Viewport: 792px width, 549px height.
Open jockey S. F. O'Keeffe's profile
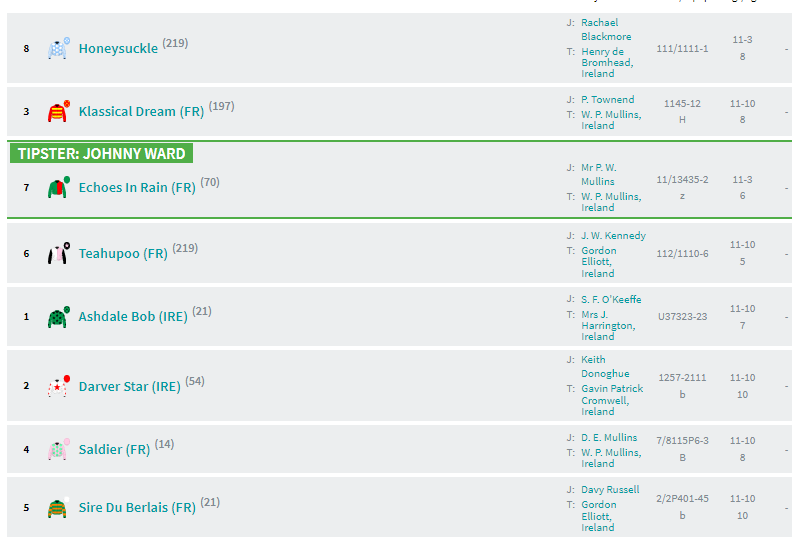click(611, 300)
